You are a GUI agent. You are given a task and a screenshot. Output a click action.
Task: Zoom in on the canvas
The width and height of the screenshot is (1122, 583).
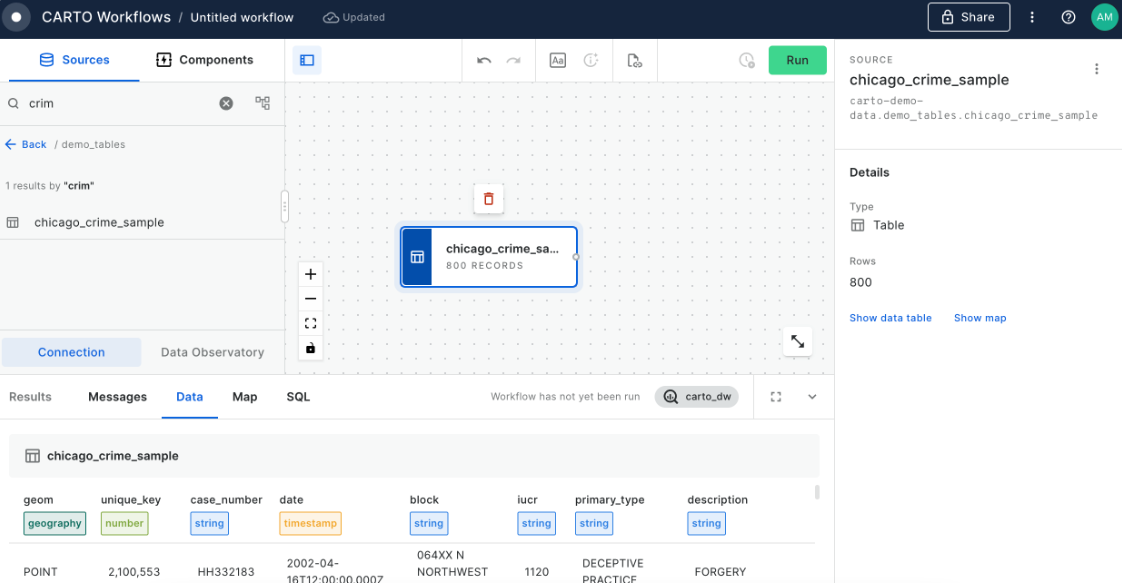[311, 274]
